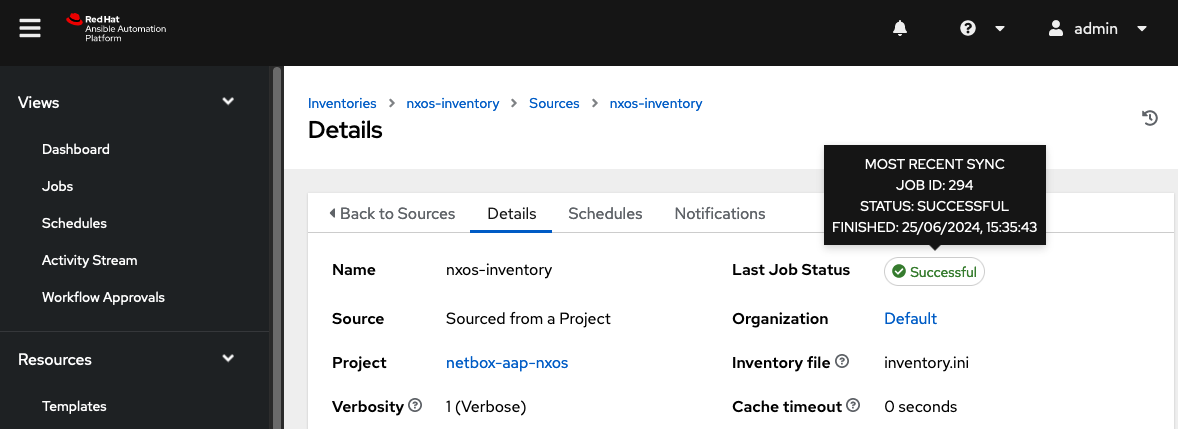Select the Details tab

click(x=512, y=213)
